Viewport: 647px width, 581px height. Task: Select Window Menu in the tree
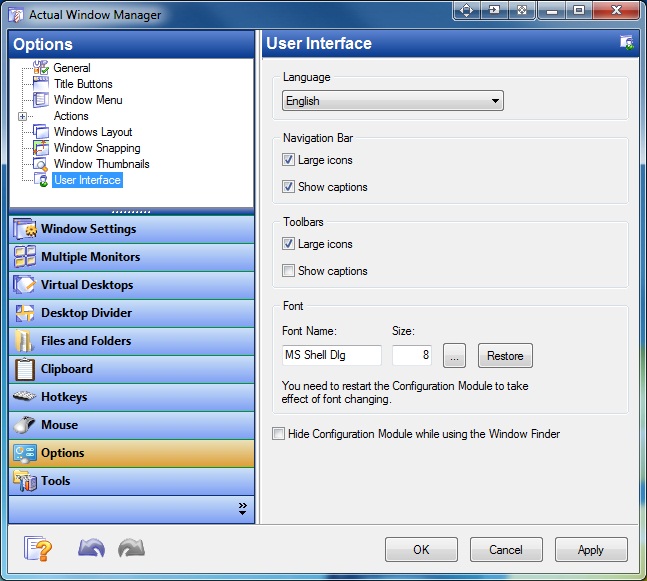[88, 100]
